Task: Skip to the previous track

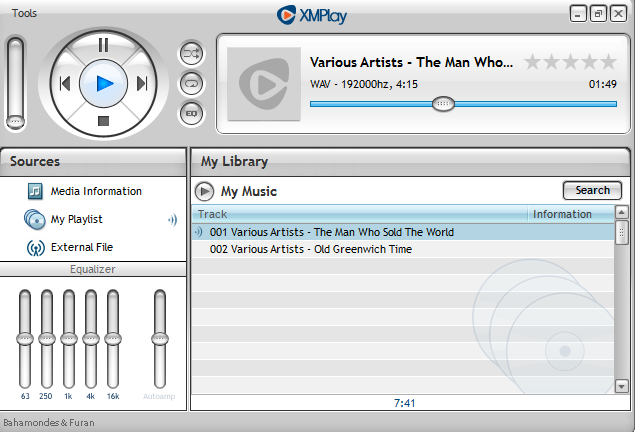Action: [65, 84]
